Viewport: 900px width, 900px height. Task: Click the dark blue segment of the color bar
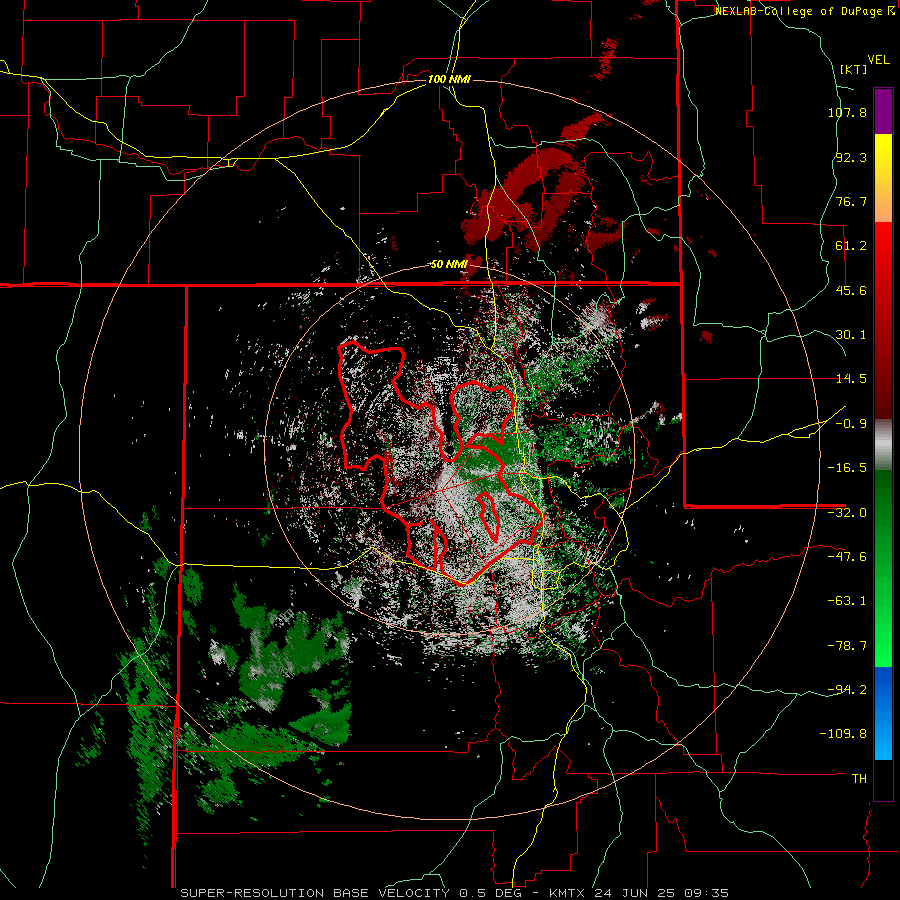[883, 689]
